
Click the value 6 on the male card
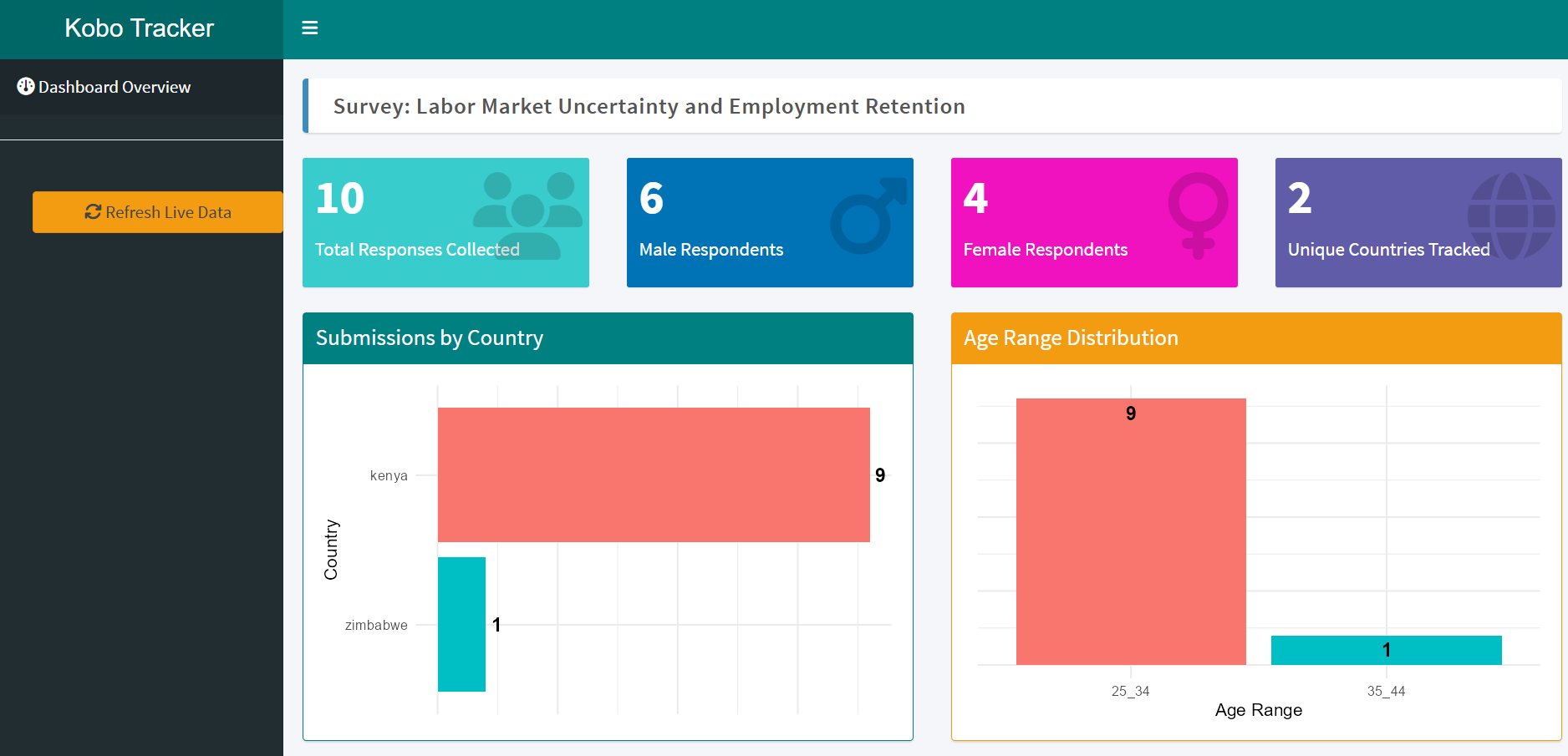(x=651, y=199)
